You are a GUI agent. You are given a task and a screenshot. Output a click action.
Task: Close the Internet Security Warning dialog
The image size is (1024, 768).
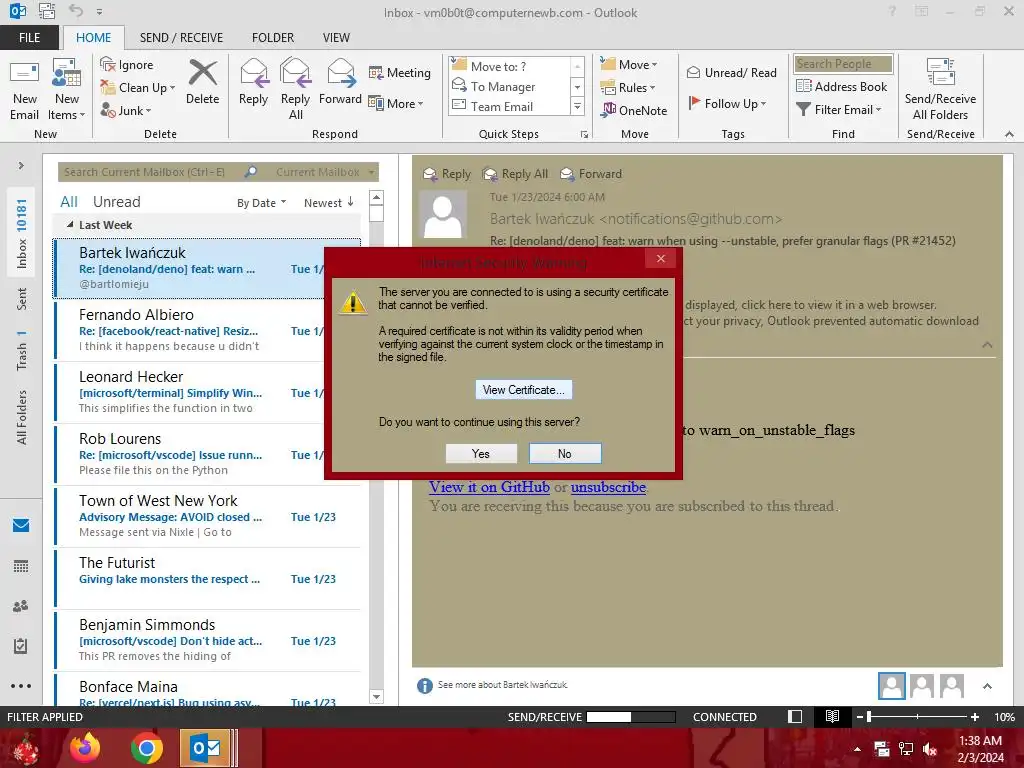tap(661, 259)
